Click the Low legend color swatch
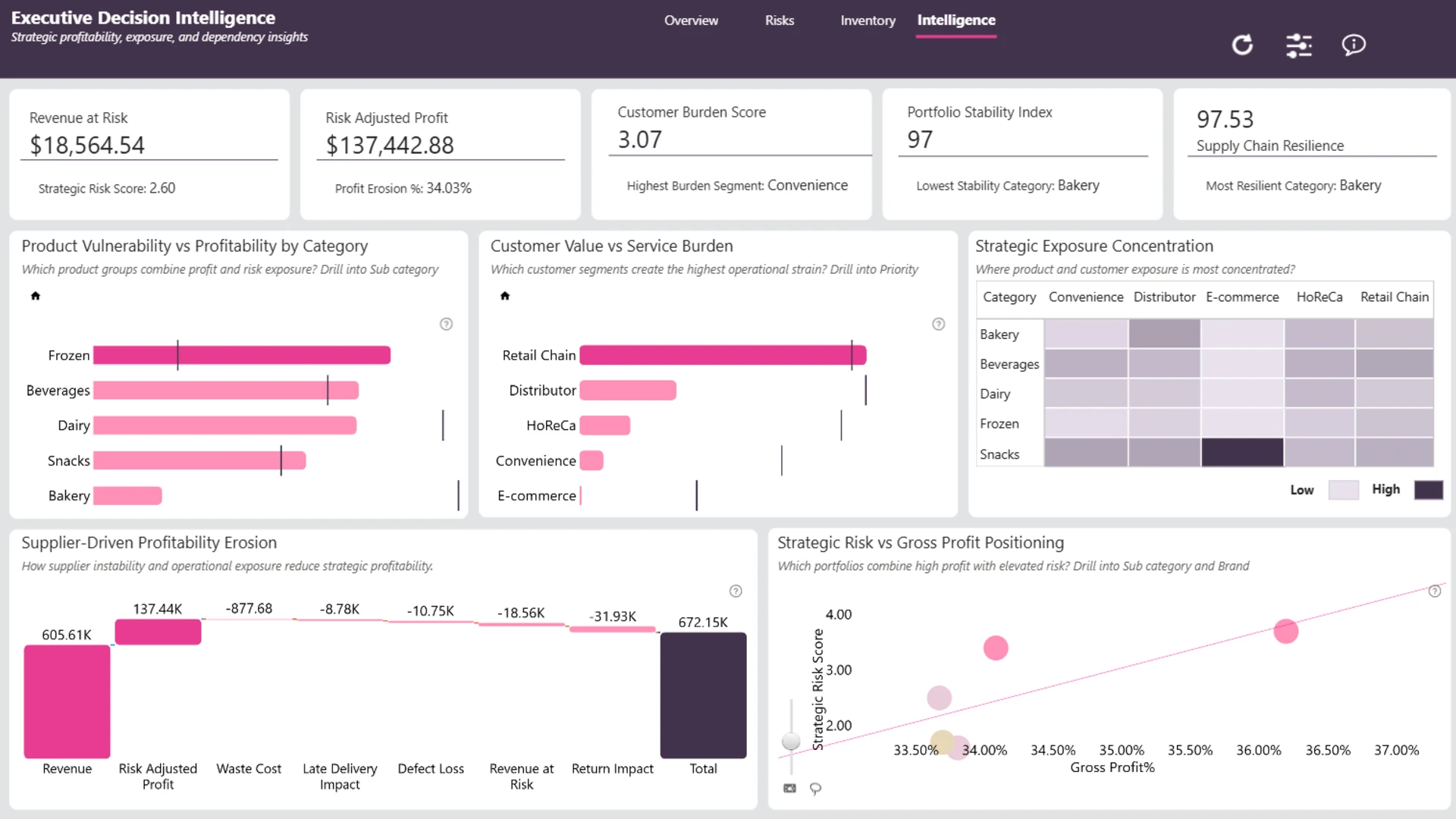The width and height of the screenshot is (1456, 819). 1344,490
